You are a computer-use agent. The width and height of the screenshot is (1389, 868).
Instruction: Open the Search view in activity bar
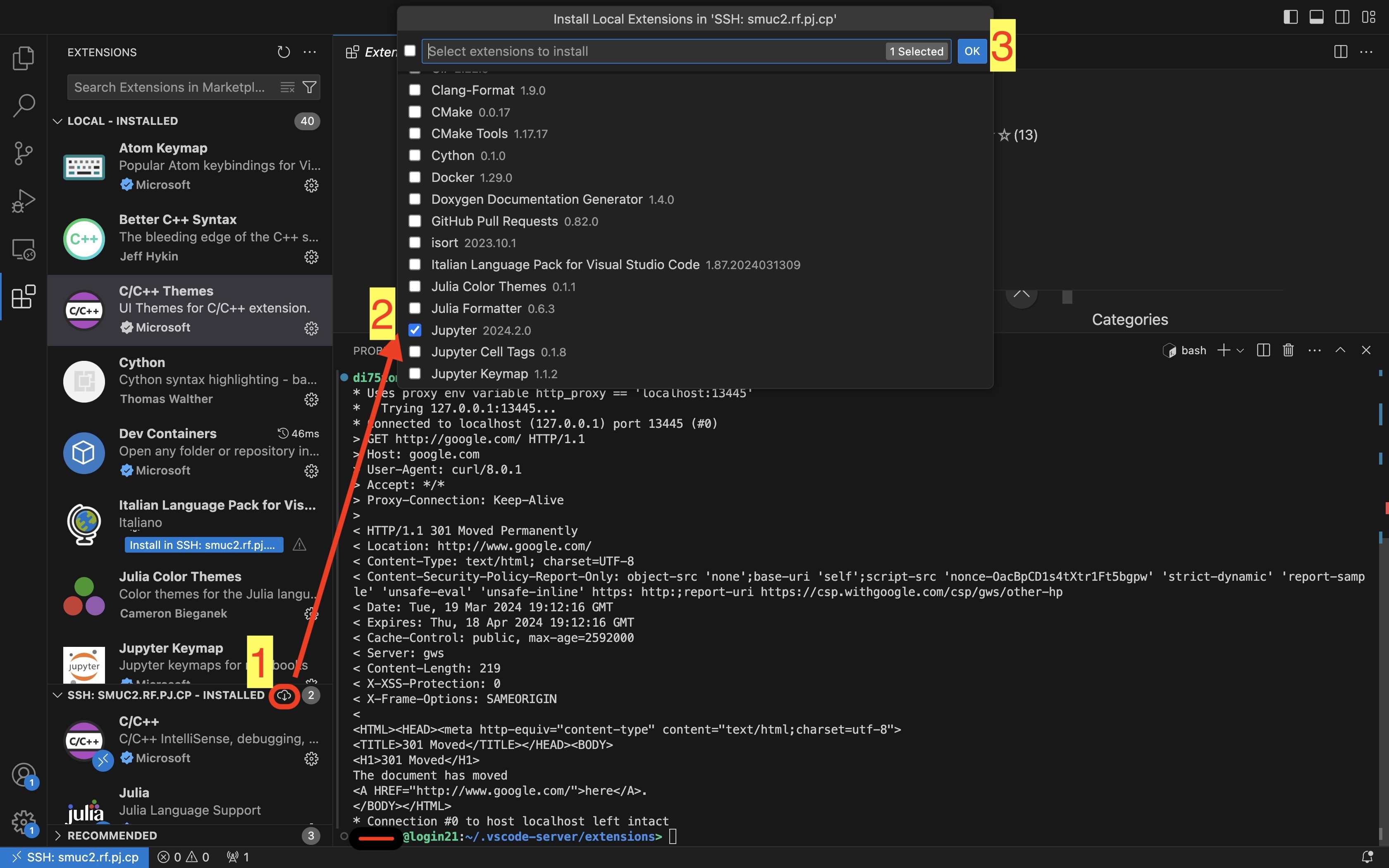(24, 106)
